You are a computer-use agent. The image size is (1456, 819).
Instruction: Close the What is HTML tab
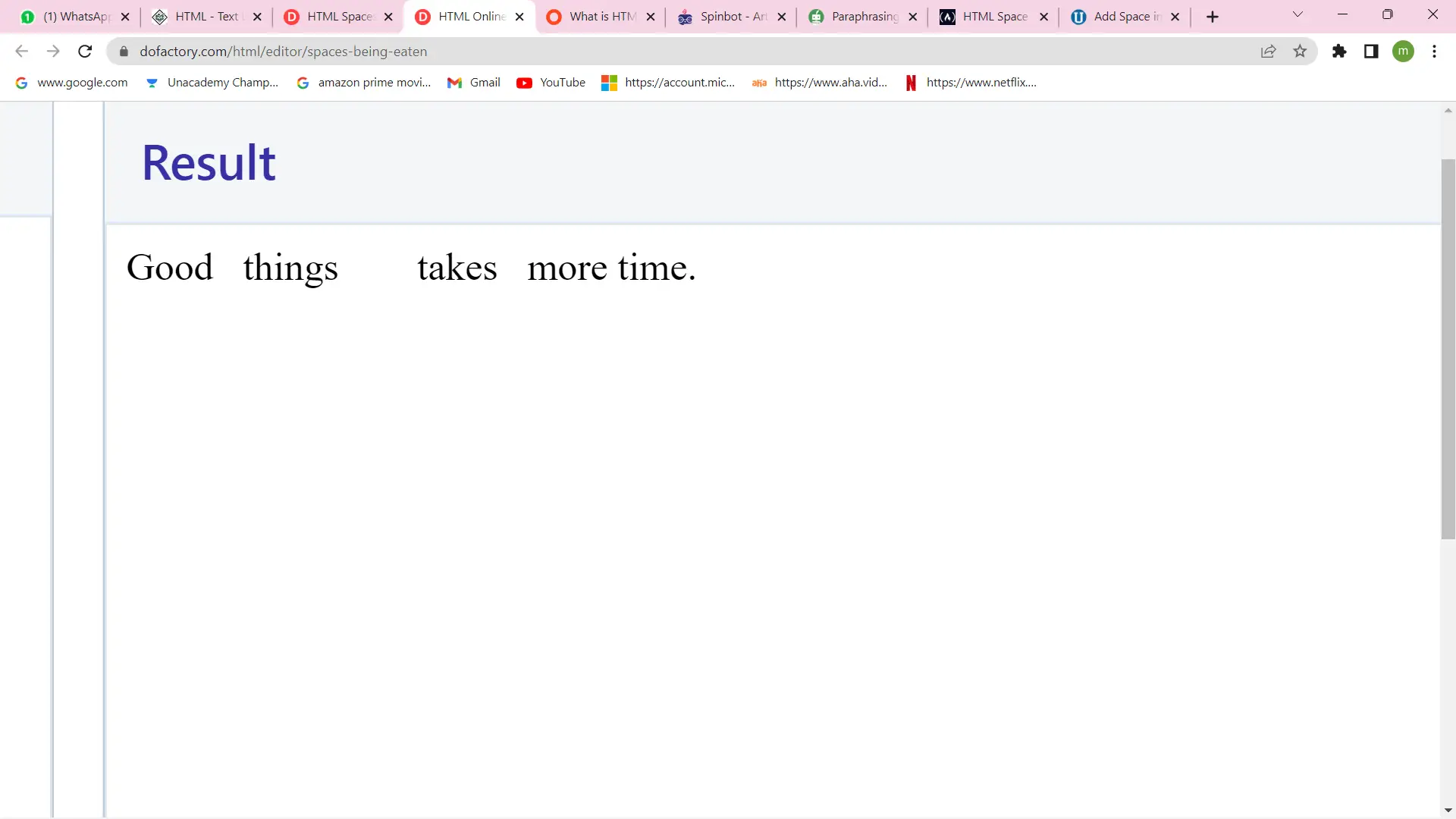coord(651,16)
